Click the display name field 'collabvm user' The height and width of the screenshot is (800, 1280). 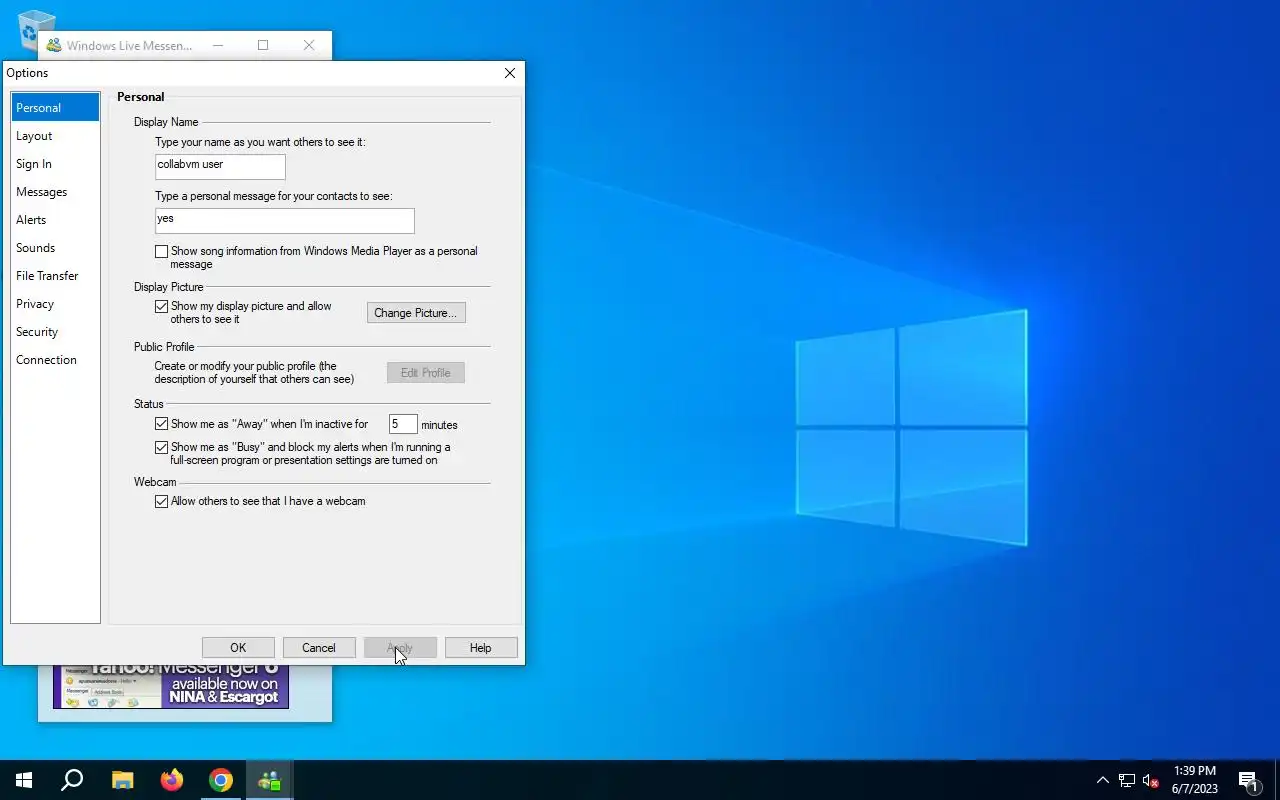(x=220, y=166)
